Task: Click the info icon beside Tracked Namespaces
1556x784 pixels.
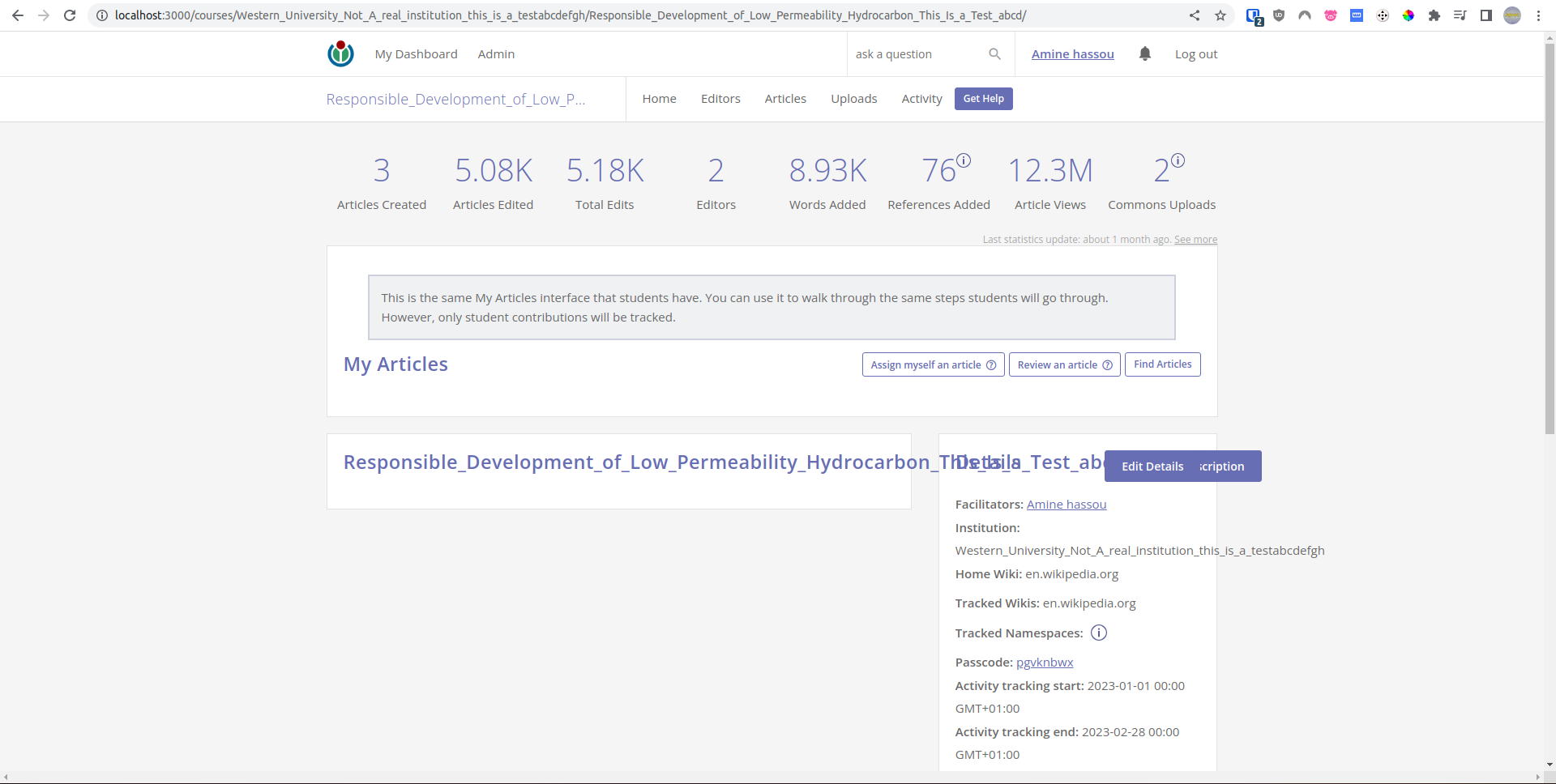Action: [1098, 633]
